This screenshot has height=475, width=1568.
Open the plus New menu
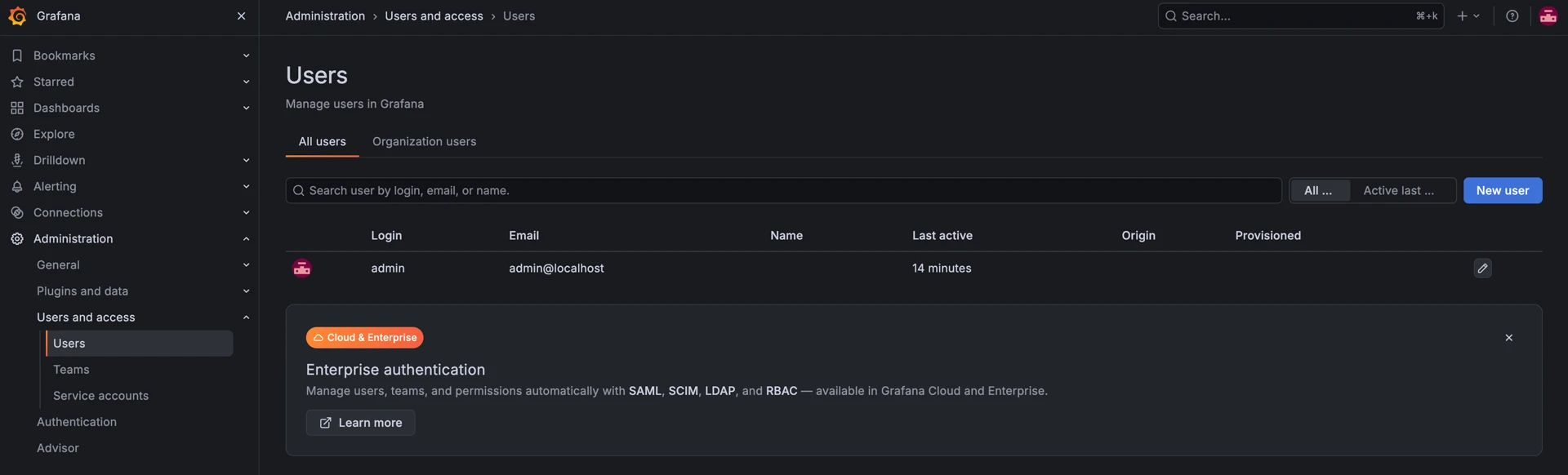click(x=1468, y=16)
